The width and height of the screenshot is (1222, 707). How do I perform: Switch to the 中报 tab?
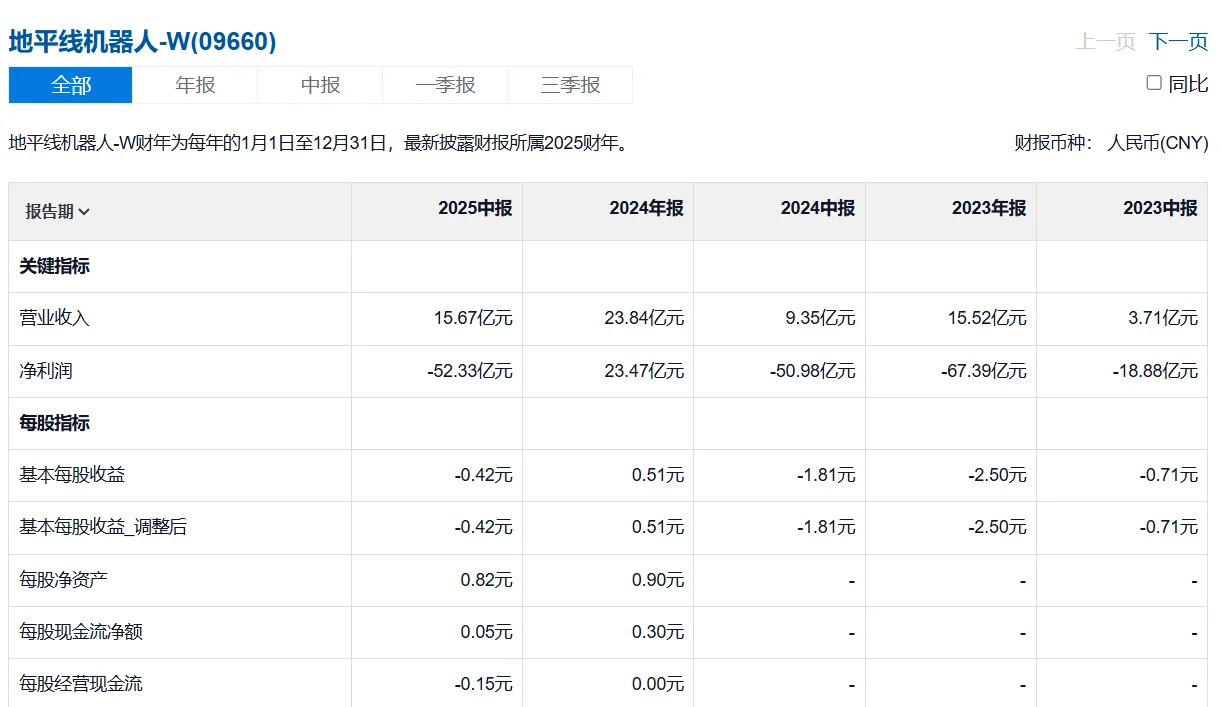click(x=320, y=85)
